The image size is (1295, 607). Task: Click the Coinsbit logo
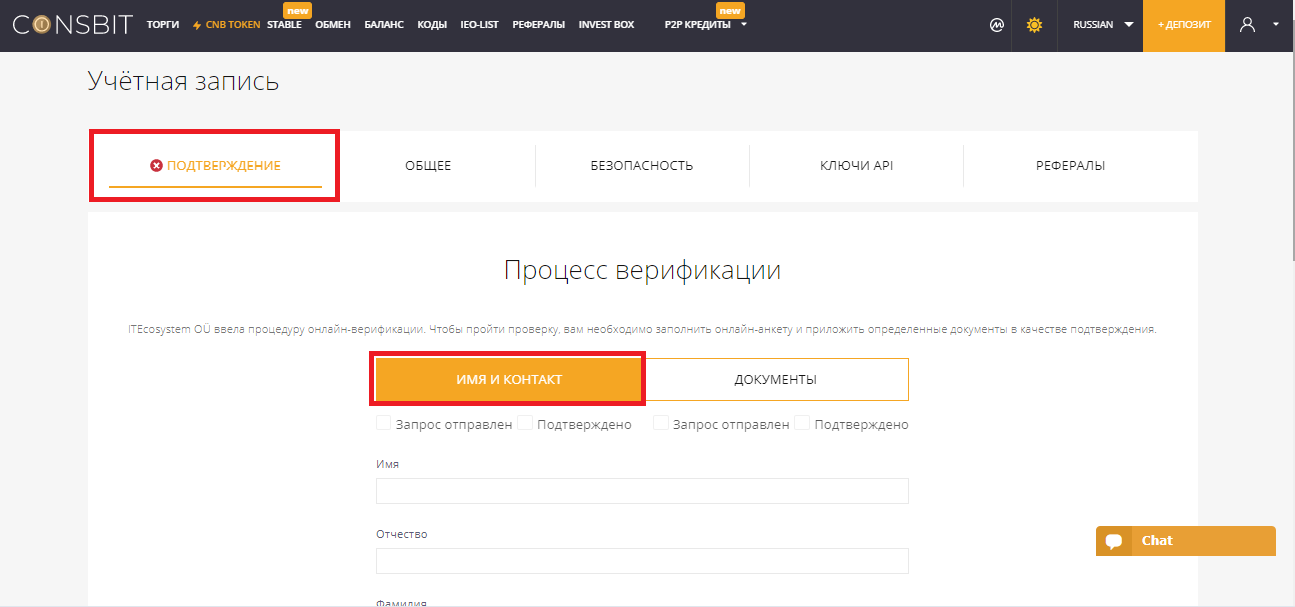point(72,25)
